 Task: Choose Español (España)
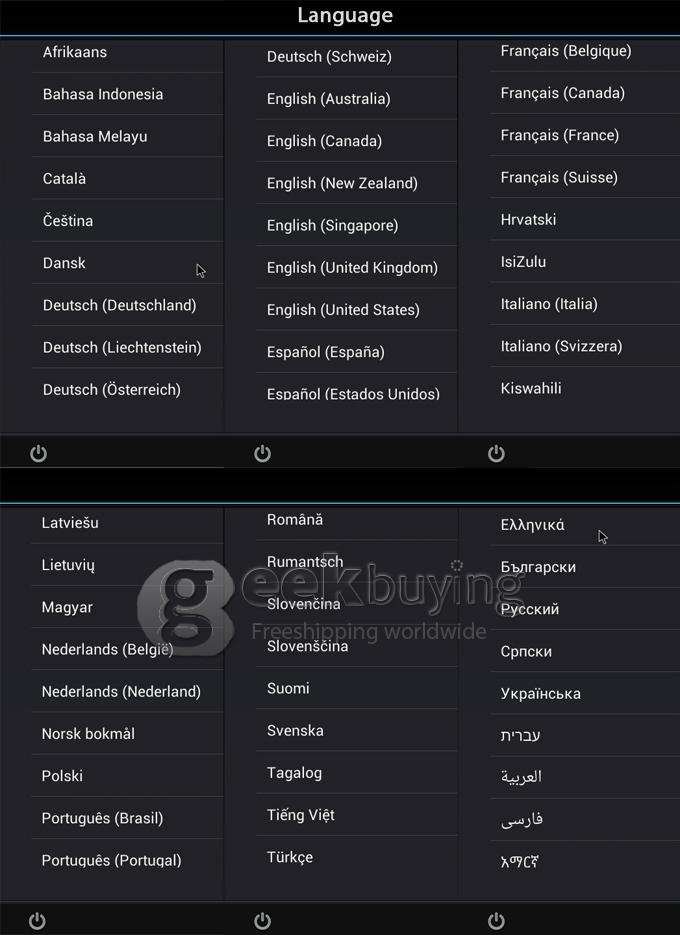(326, 352)
